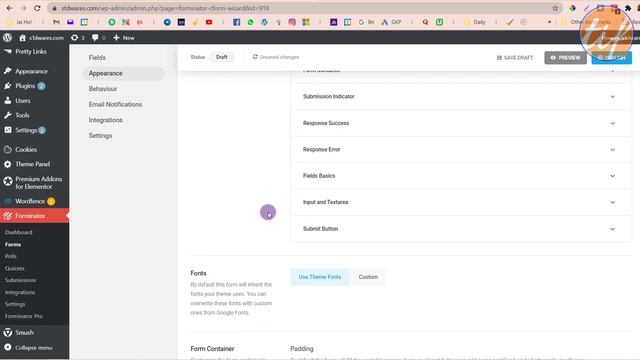Open Forminator Dashboard submenu
This screenshot has height=360, width=640.
point(18,232)
